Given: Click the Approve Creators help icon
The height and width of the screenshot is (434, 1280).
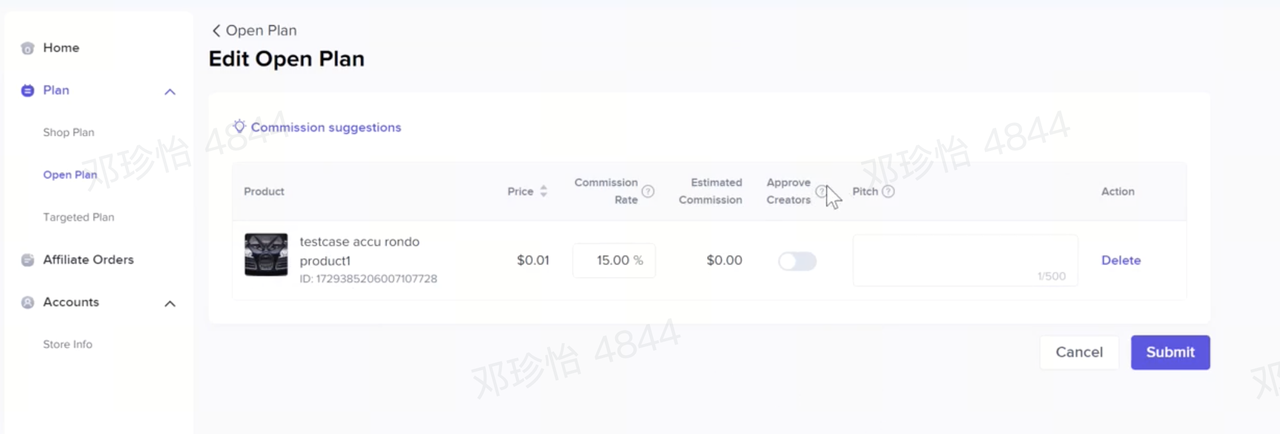Looking at the screenshot, I should pyautogui.click(x=822, y=191).
